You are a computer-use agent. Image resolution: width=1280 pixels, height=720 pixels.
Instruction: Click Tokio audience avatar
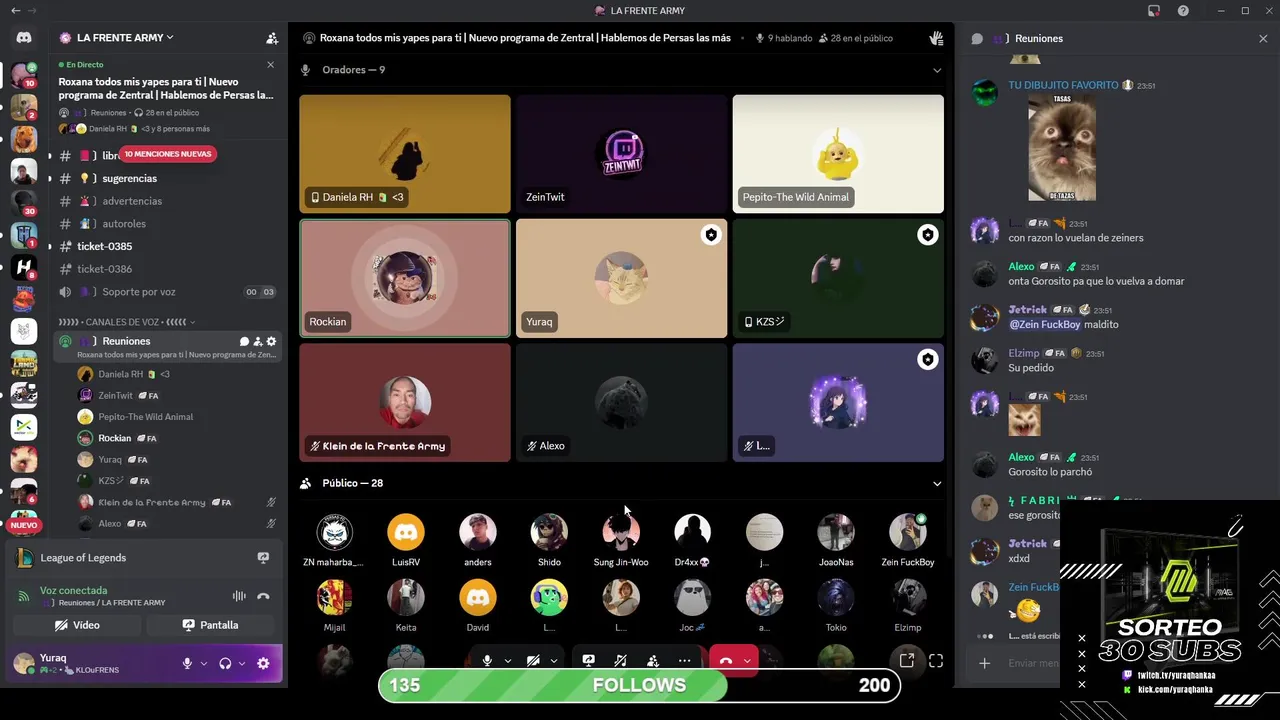pyautogui.click(x=836, y=597)
